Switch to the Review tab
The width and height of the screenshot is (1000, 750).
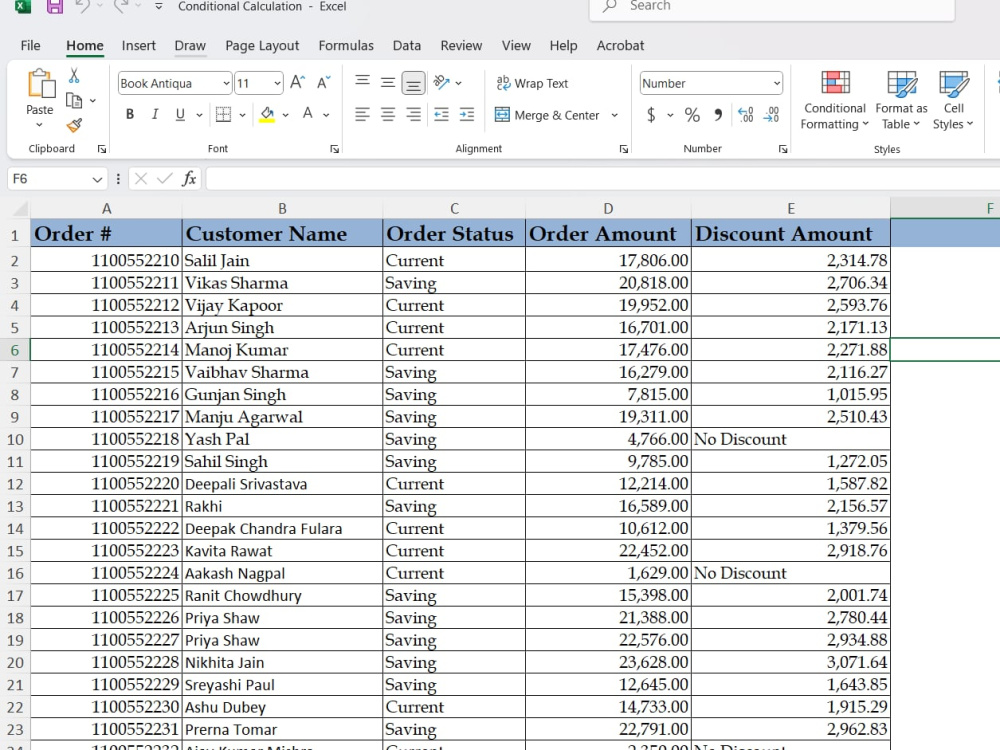pyautogui.click(x=460, y=45)
